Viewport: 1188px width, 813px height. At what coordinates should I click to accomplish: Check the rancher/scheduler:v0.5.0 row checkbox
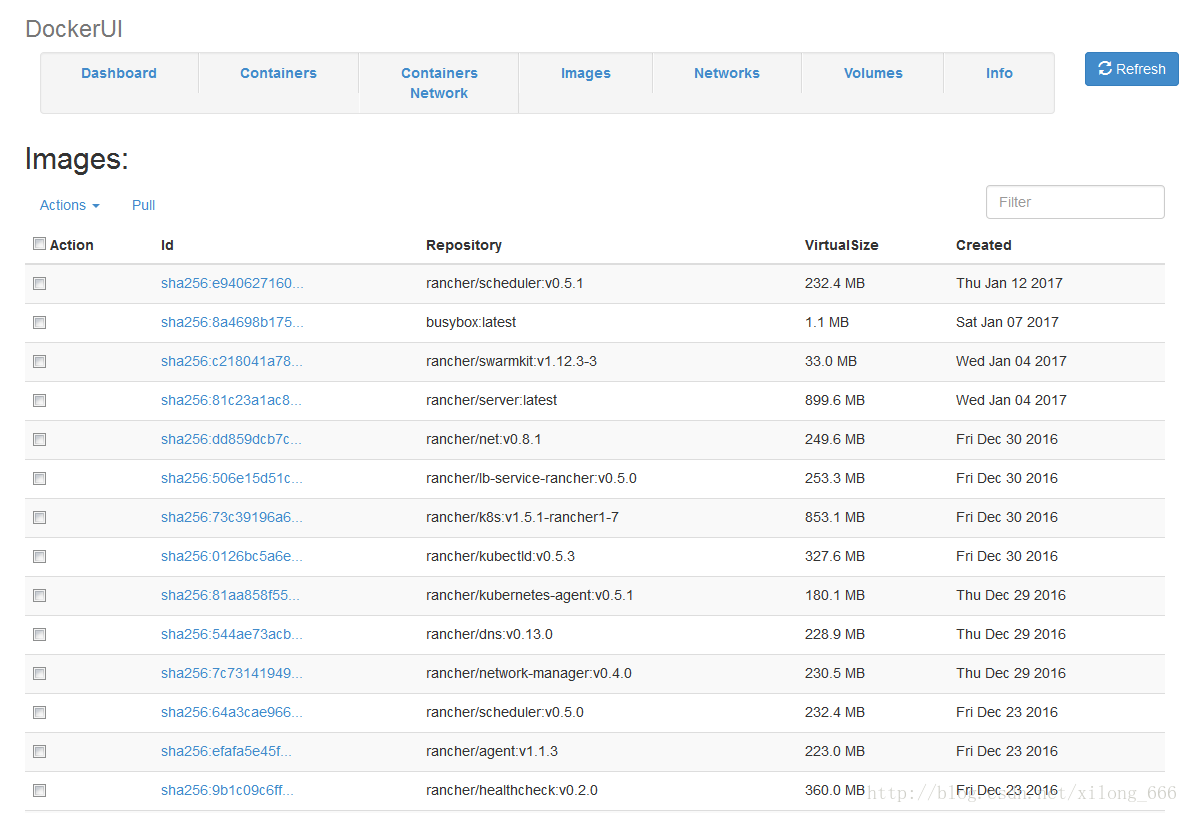tap(39, 712)
